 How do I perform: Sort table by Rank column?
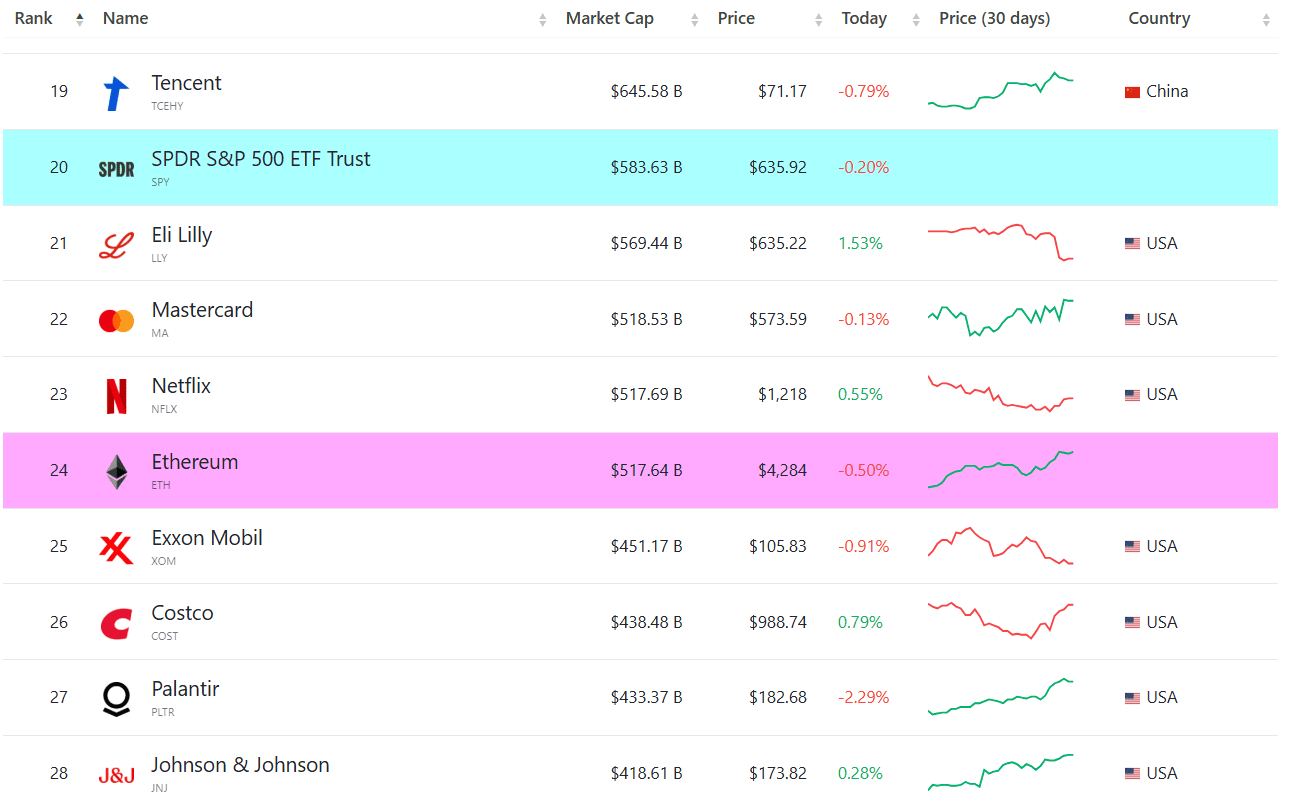pos(34,19)
